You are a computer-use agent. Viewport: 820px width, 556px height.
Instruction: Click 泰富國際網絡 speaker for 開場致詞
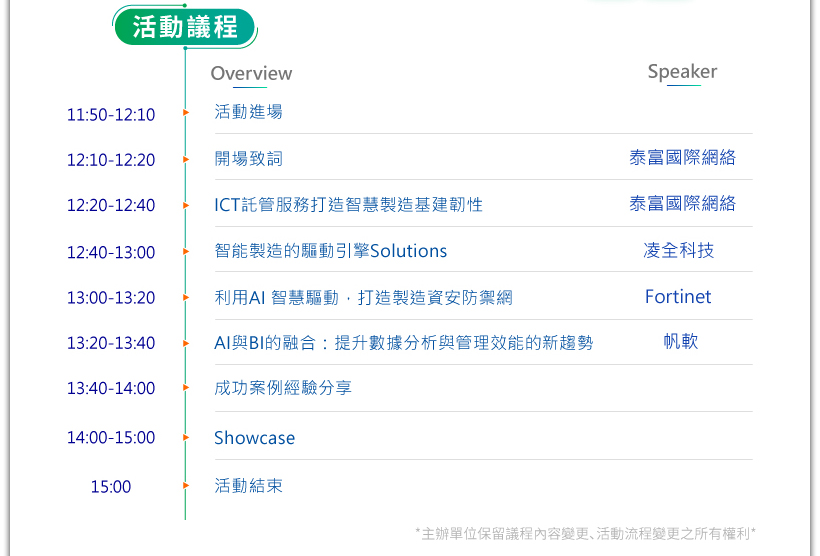pyautogui.click(x=682, y=158)
